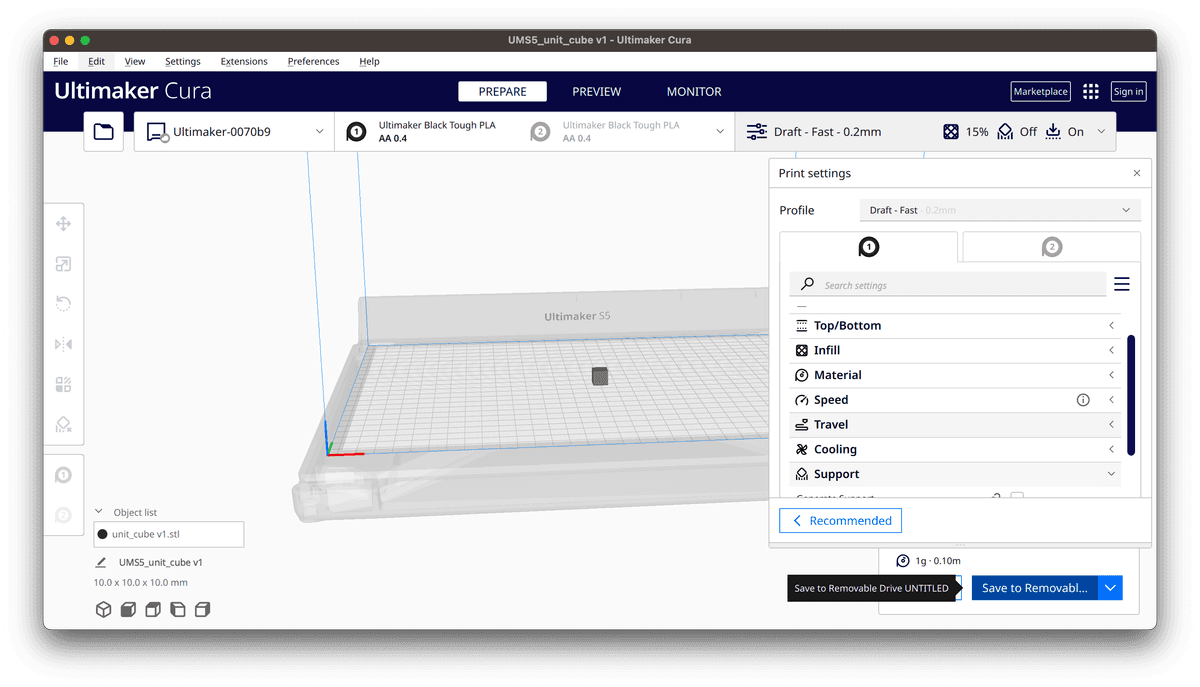Image resolution: width=1200 pixels, height=687 pixels.
Task: Go back to Recommended settings
Action: pyautogui.click(x=841, y=521)
